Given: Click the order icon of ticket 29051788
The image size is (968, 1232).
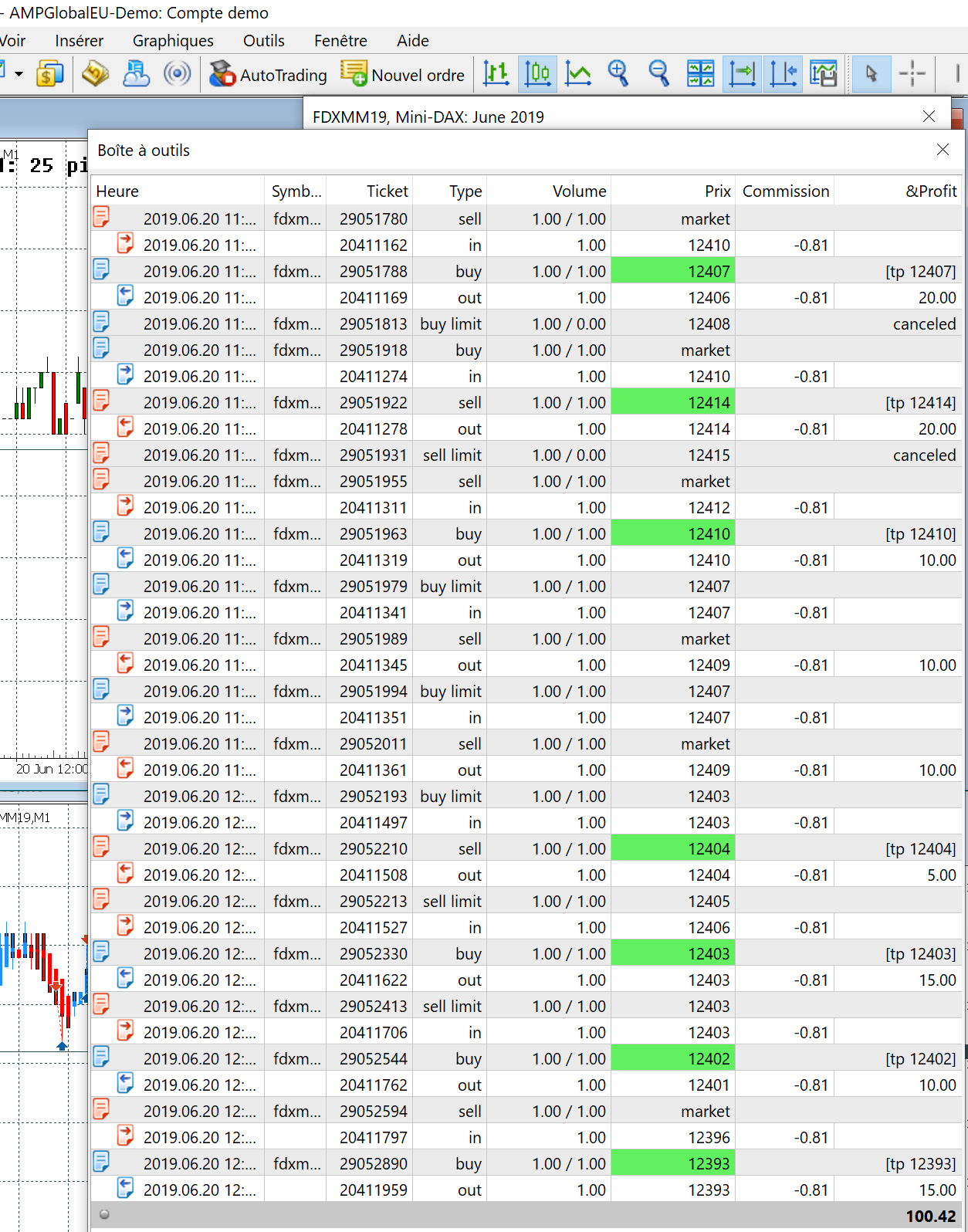Looking at the screenshot, I should (101, 269).
